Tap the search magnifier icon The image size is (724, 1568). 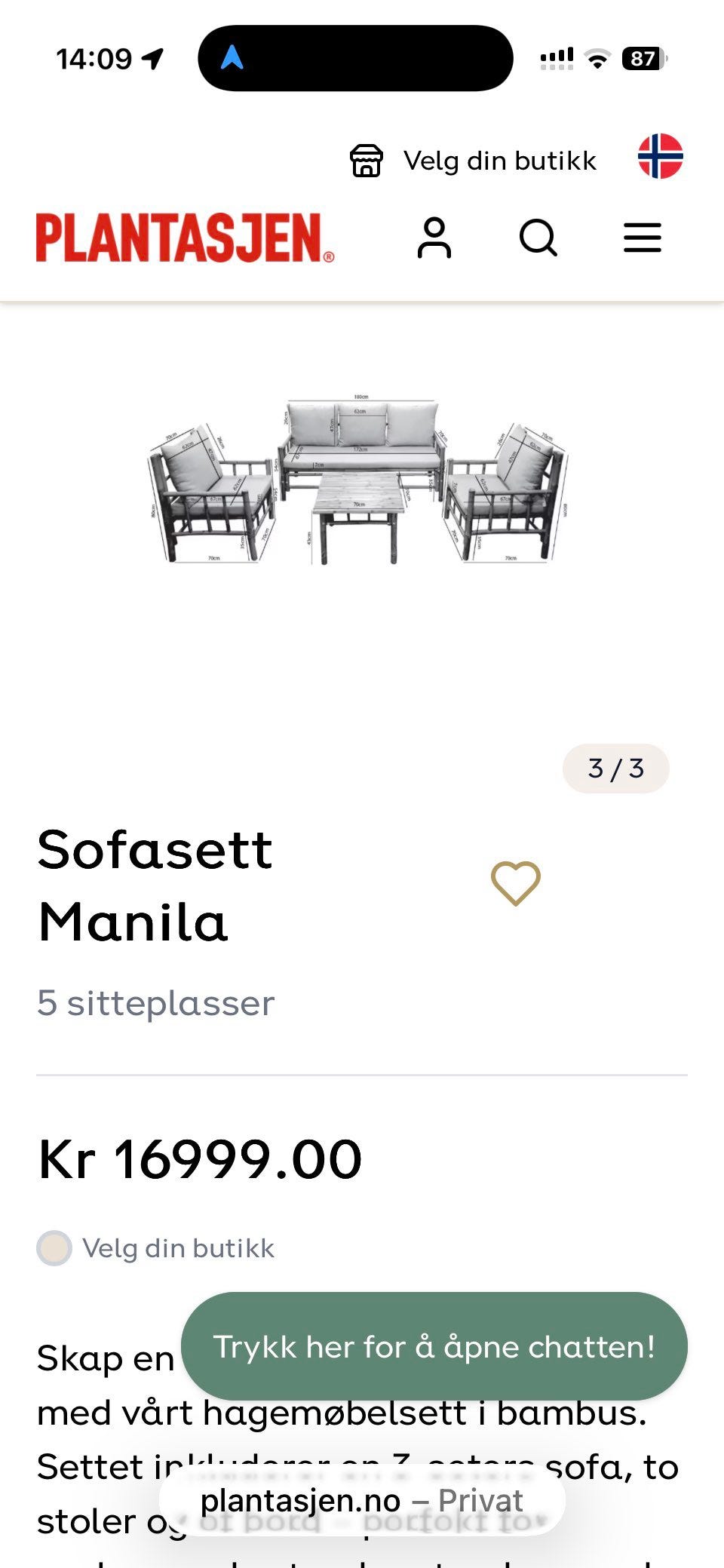[x=538, y=238]
